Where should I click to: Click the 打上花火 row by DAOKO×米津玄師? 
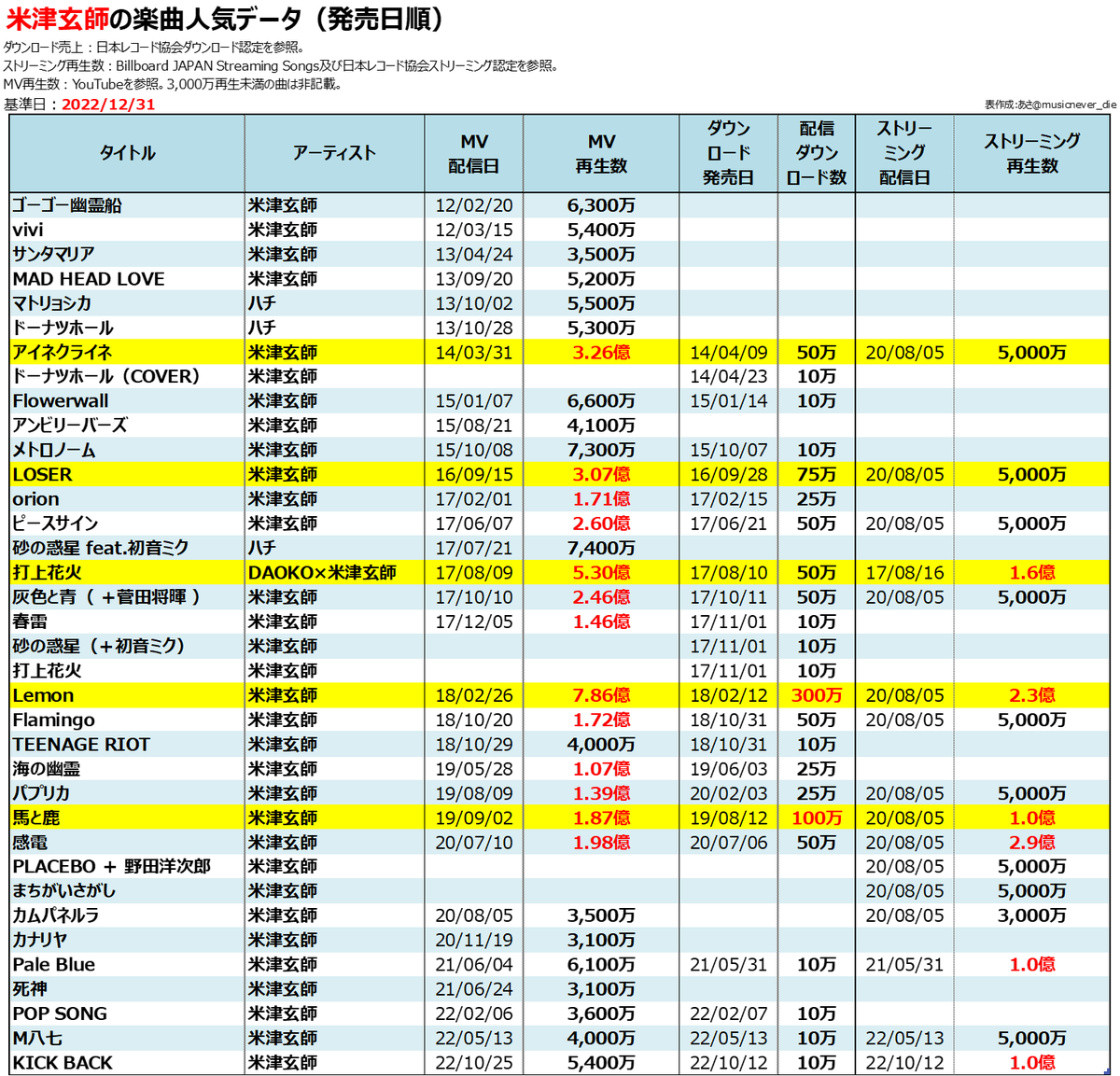tap(44, 572)
